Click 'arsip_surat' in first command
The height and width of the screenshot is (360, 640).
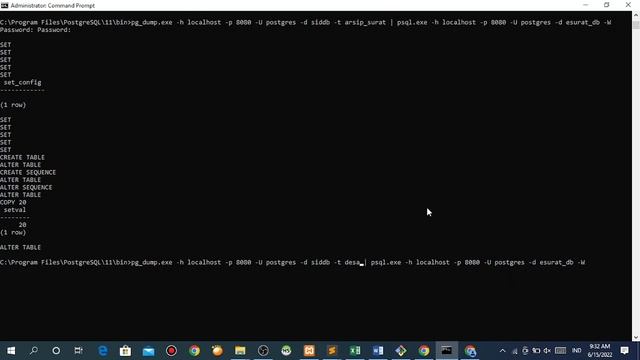365,22
